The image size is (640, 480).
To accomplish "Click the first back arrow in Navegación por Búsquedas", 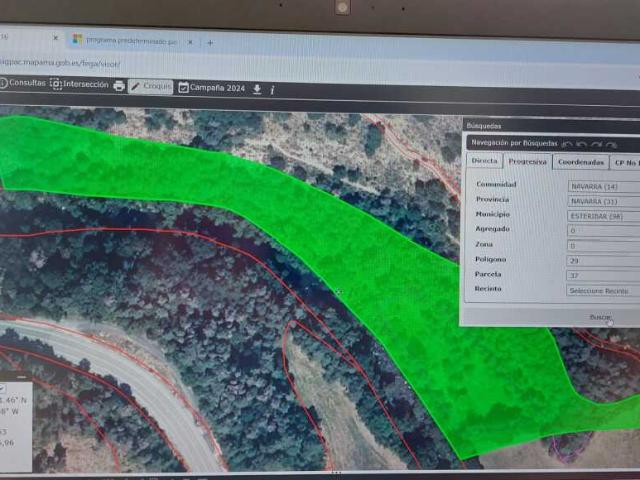I will (567, 144).
